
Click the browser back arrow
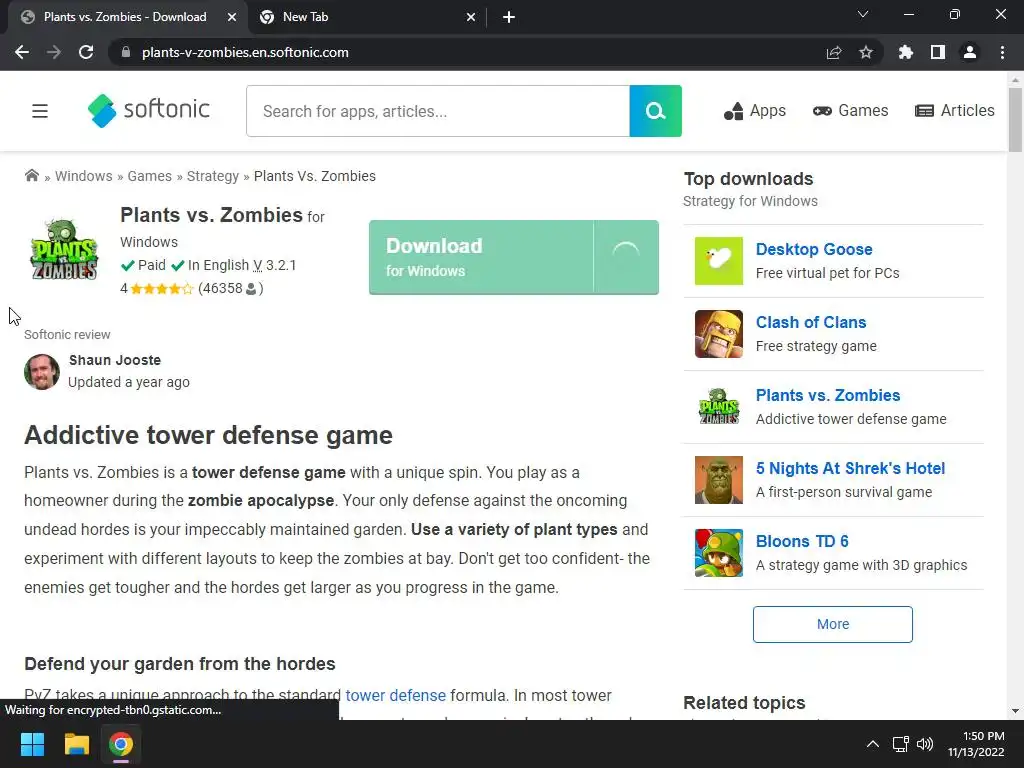pyautogui.click(x=22, y=52)
